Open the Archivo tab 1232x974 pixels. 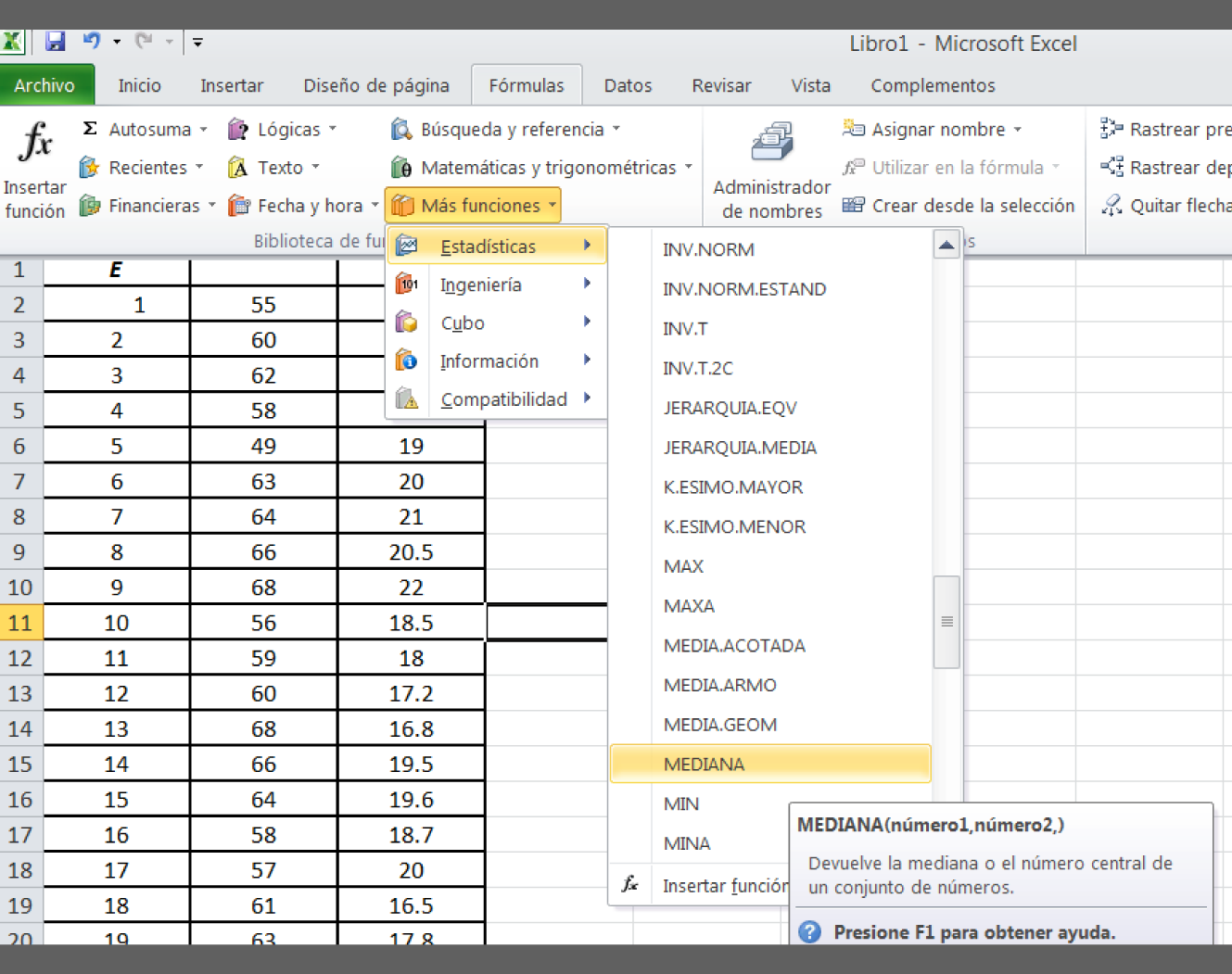pyautogui.click(x=45, y=85)
